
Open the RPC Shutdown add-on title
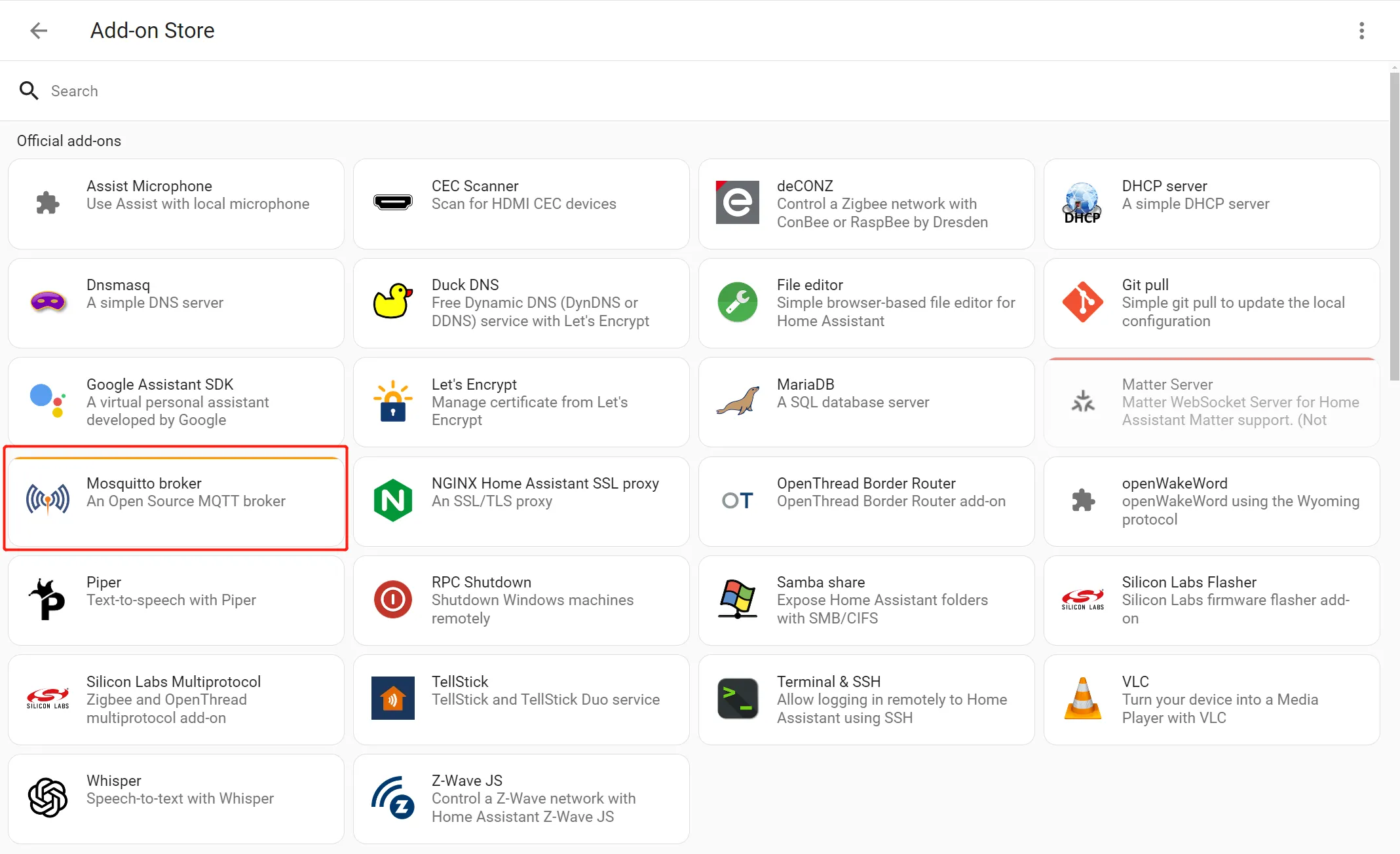(482, 582)
